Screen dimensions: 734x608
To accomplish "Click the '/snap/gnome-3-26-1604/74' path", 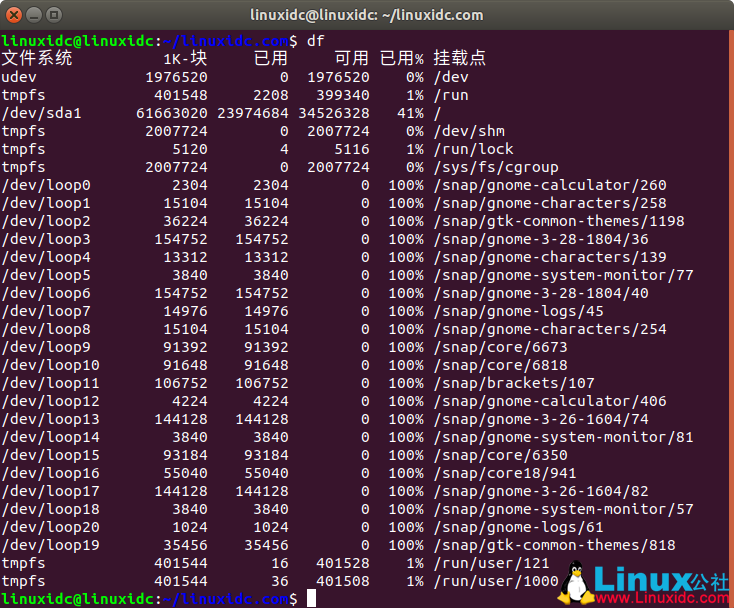I will (541, 419).
